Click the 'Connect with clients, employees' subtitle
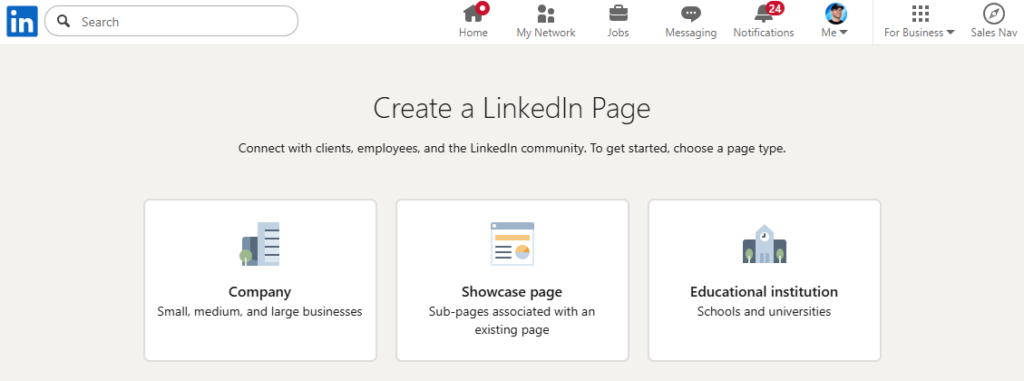Image resolution: width=1024 pixels, height=381 pixels. tap(512, 148)
